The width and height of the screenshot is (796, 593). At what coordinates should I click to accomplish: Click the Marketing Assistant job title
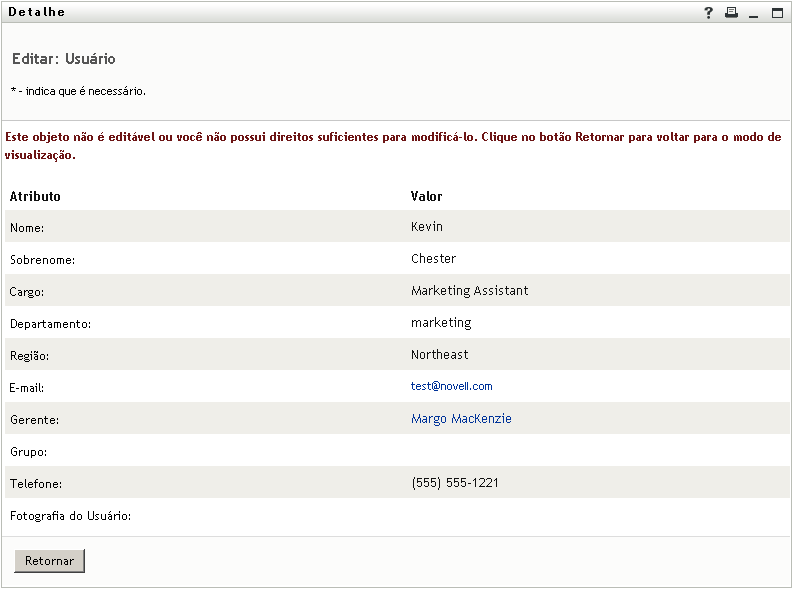point(469,291)
